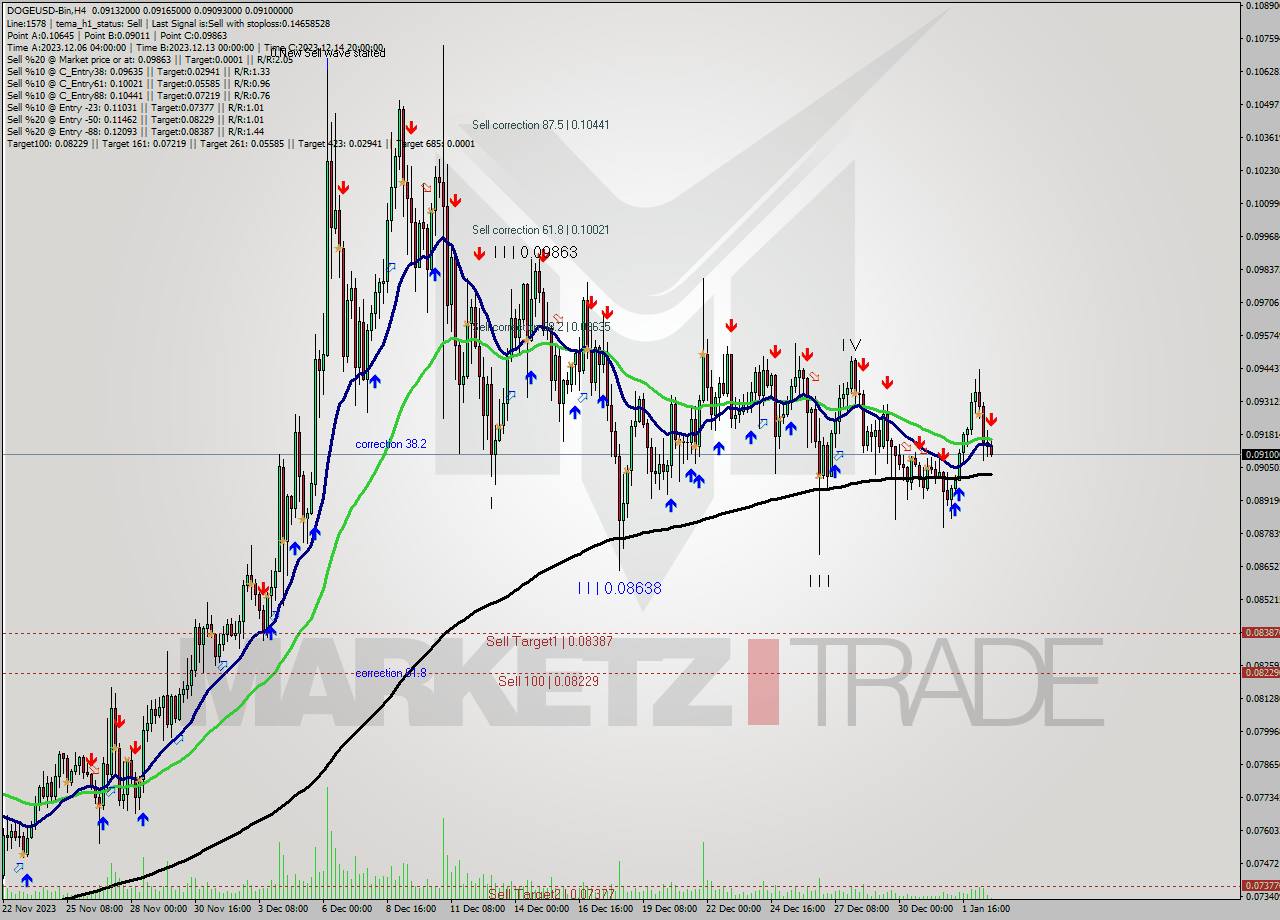Select the 'I I I 0.09863' wave label

coord(535,252)
